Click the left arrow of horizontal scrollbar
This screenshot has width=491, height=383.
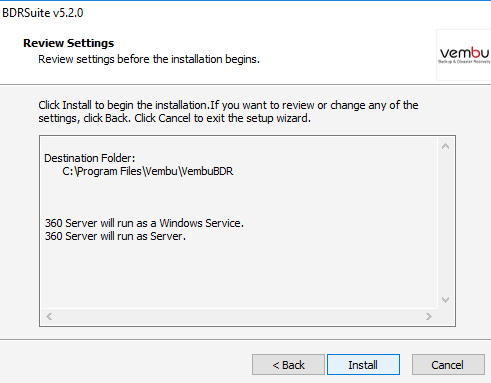pos(49,316)
